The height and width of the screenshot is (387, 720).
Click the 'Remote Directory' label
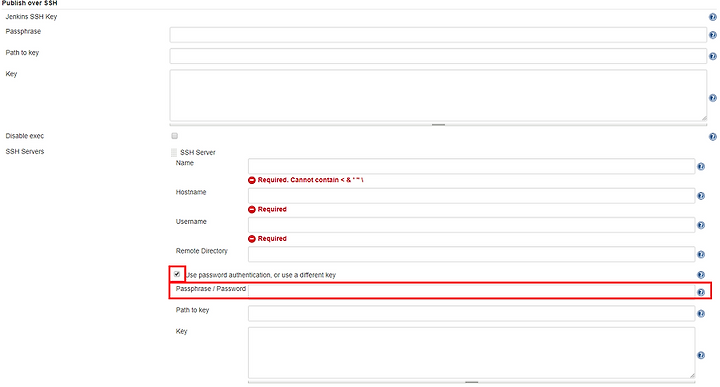pyautogui.click(x=202, y=251)
